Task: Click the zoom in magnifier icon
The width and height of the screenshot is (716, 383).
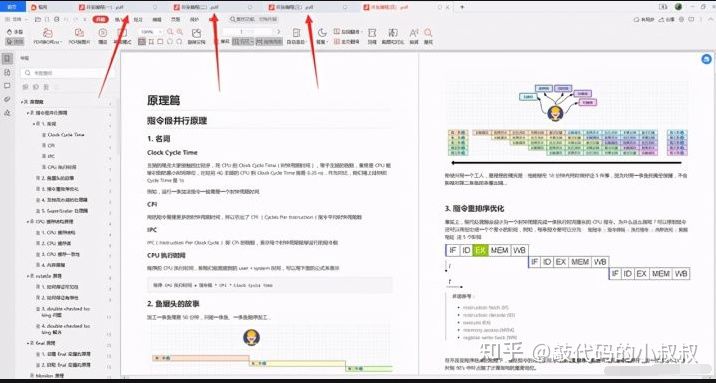Action: 180,32
